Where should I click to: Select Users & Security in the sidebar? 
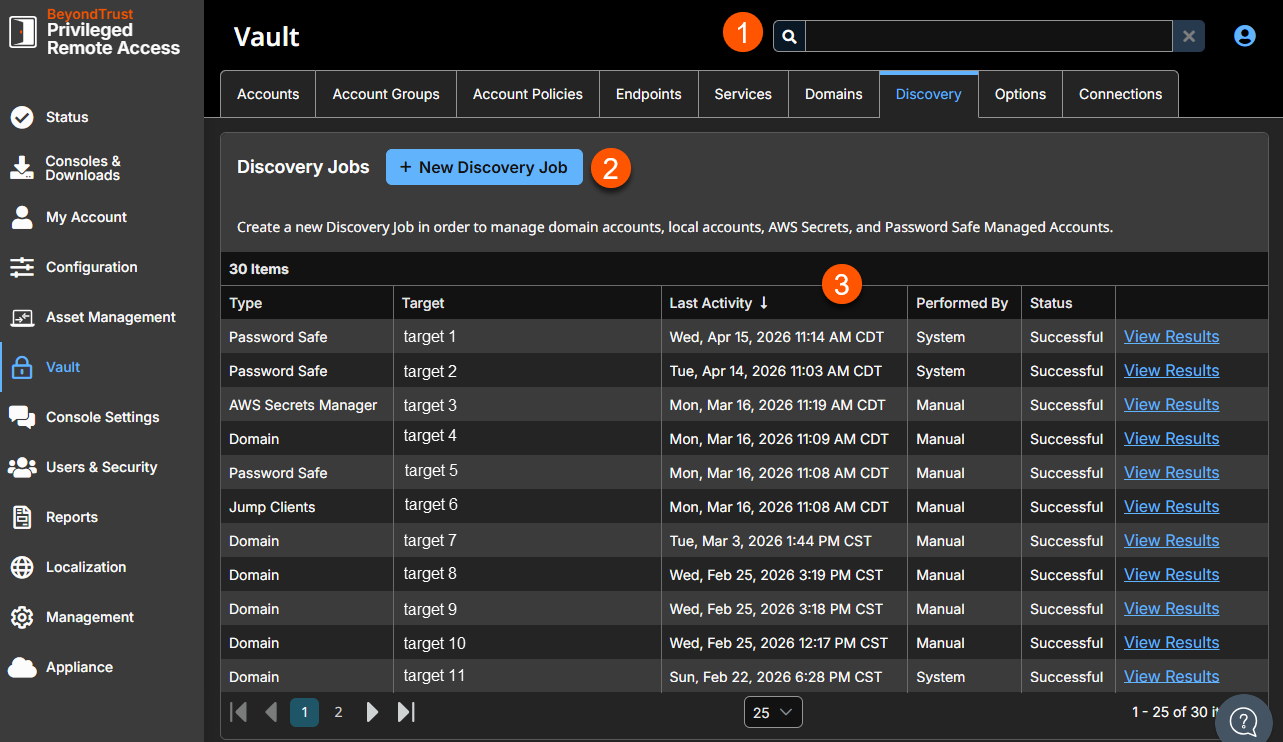[101, 467]
